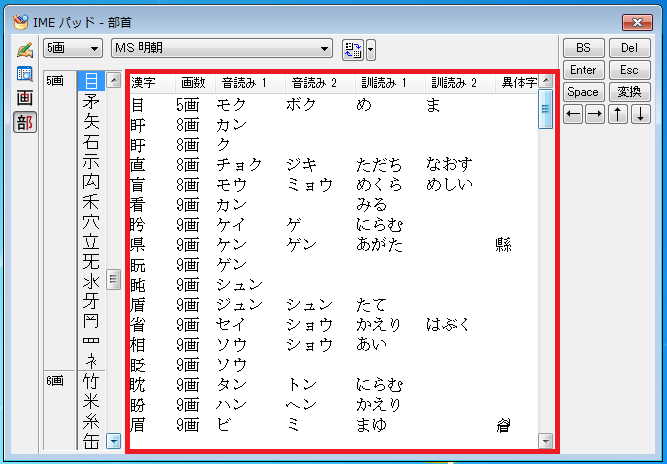This screenshot has width=667, height=464.
Task: Select the 盻 kanji row with ケイ
Action: 334,225
